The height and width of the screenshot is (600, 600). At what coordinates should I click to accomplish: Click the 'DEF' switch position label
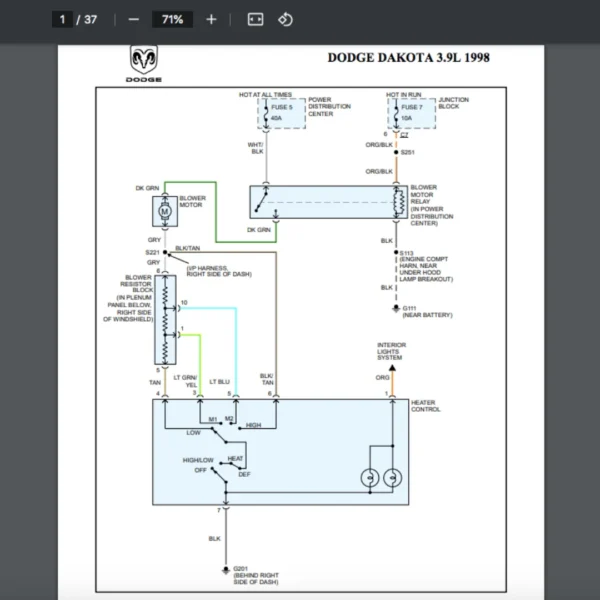pos(244,474)
